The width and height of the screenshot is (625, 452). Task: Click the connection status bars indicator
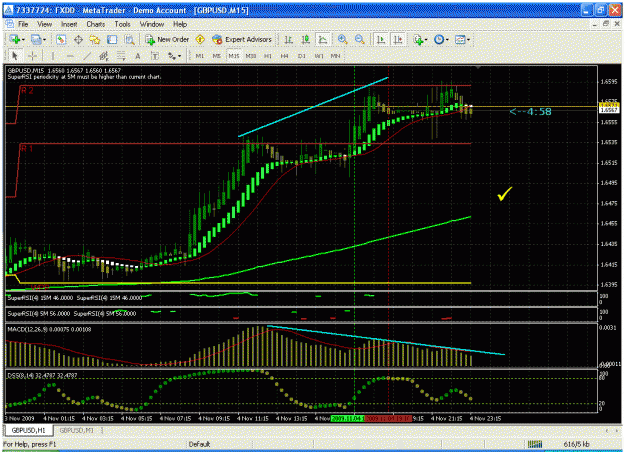pos(535,444)
